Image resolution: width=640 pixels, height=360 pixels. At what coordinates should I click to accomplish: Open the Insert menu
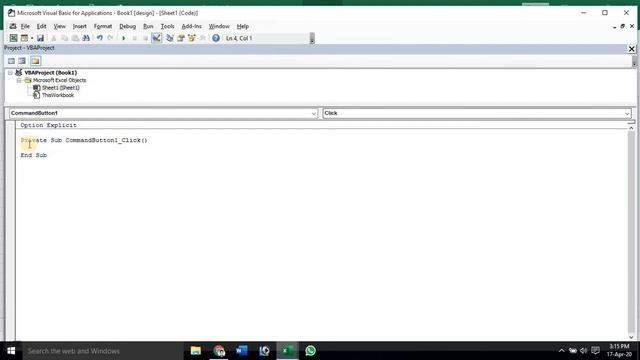[80, 26]
